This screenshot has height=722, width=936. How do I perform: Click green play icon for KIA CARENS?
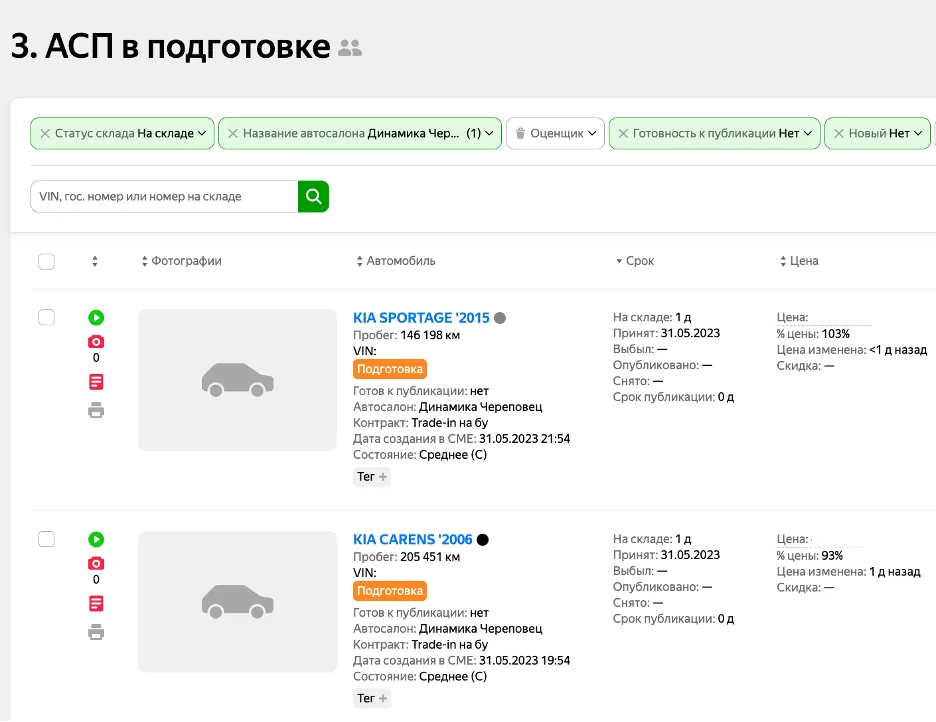[x=96, y=540]
